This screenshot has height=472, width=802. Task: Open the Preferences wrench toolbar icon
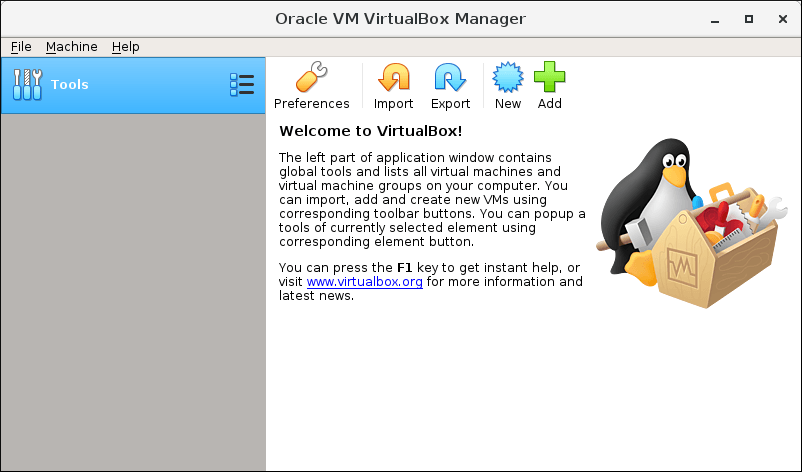pyautogui.click(x=311, y=77)
